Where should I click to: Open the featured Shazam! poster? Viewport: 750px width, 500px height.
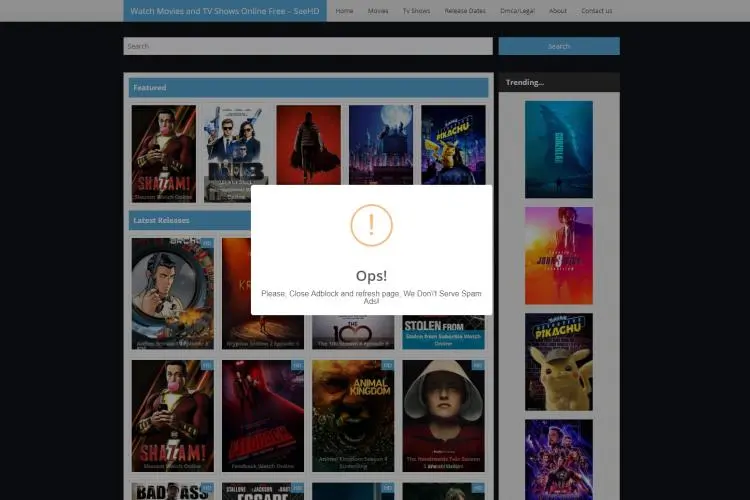[x=164, y=154]
